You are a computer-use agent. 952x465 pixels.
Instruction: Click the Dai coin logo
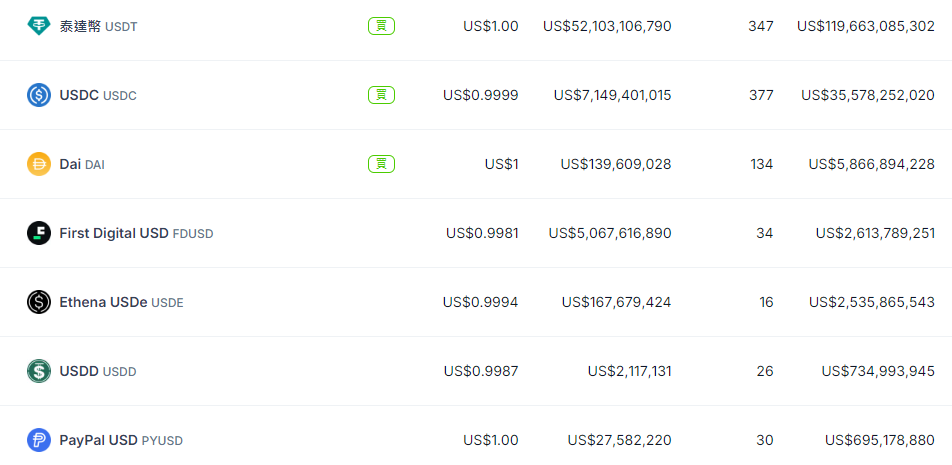39,164
